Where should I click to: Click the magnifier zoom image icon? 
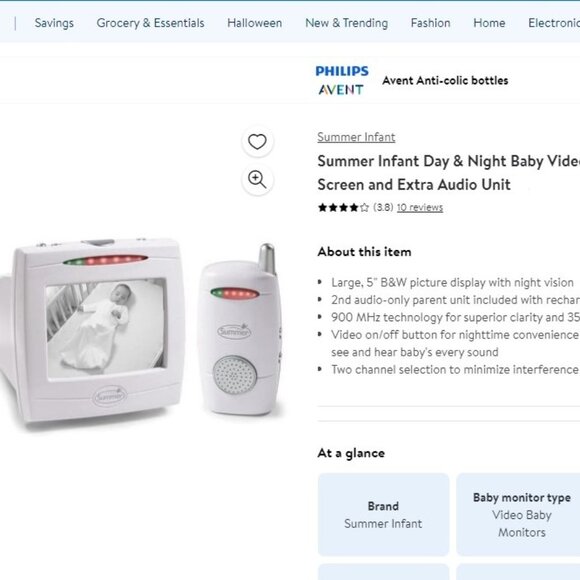tap(257, 180)
